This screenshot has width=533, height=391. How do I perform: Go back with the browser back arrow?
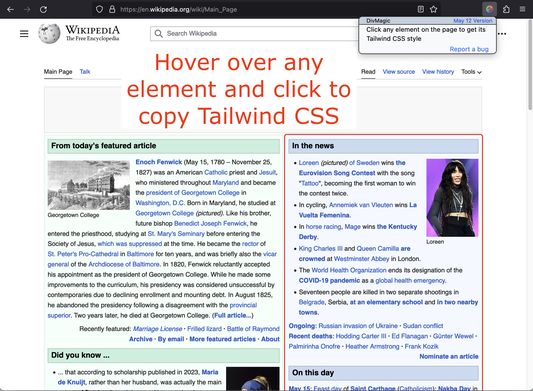pyautogui.click(x=11, y=10)
